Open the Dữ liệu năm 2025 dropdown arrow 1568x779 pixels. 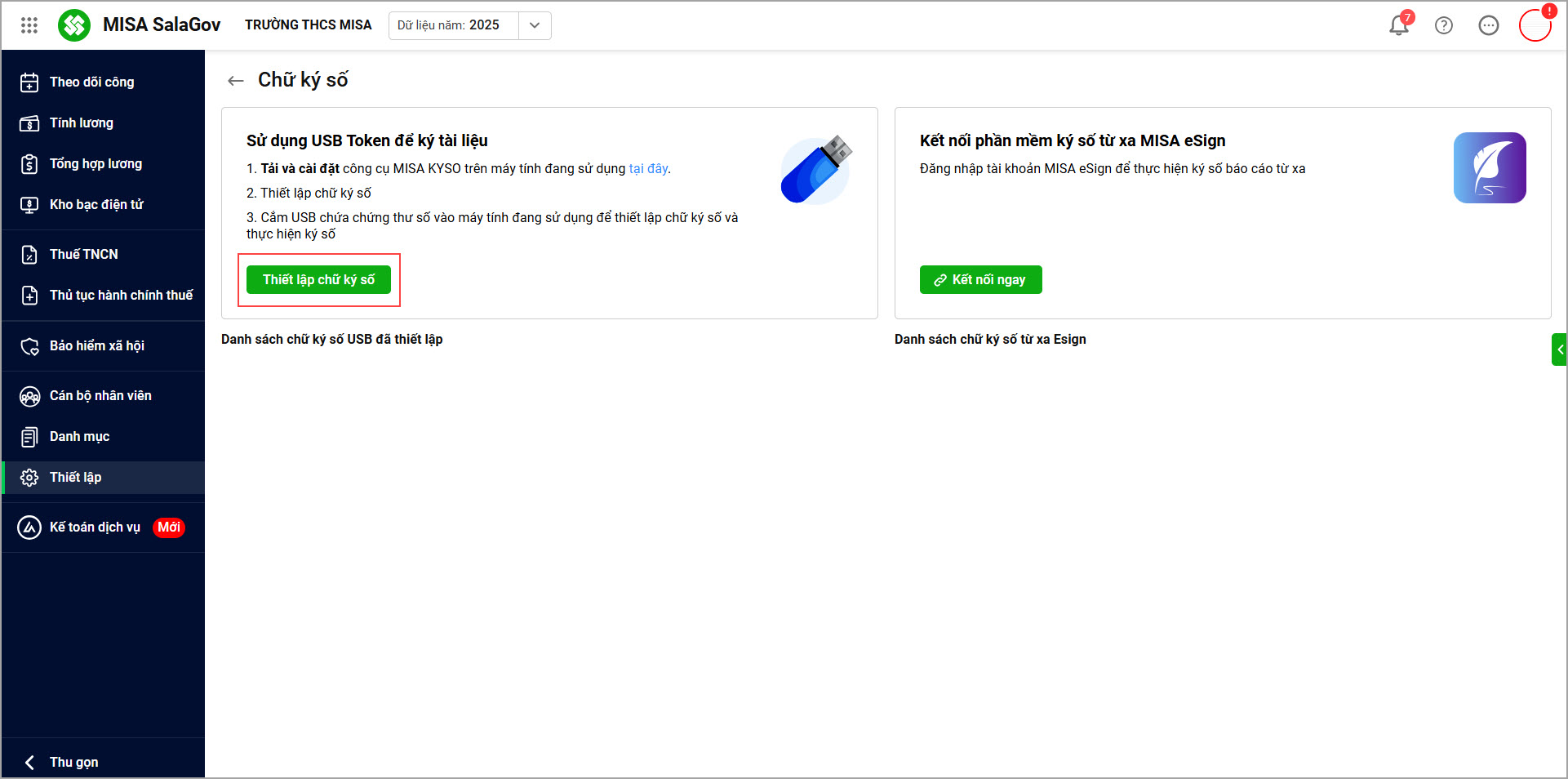point(535,25)
